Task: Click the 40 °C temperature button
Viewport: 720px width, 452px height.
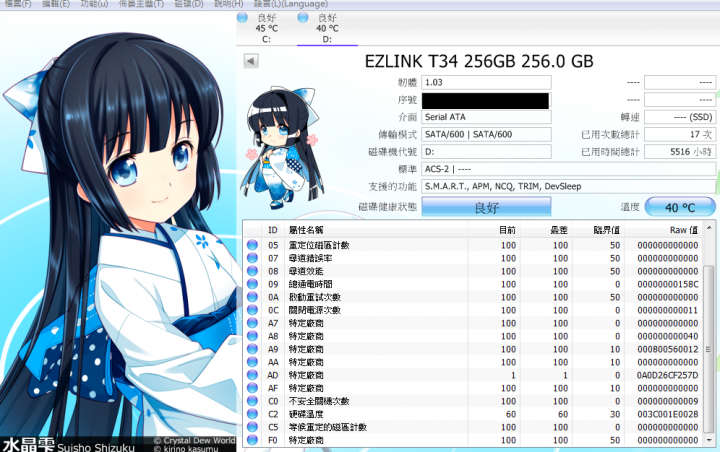Action: click(680, 207)
